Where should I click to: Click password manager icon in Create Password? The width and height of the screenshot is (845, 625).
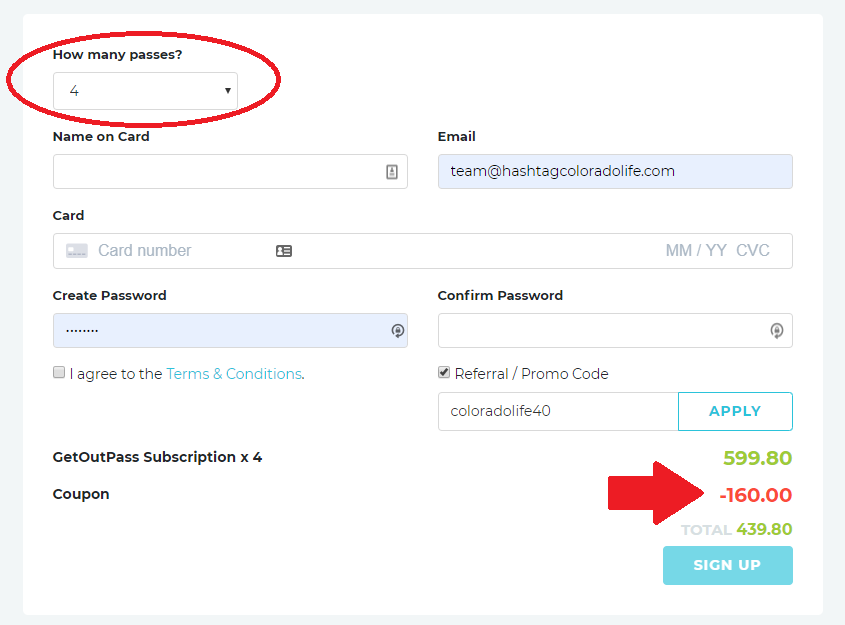click(x=398, y=330)
